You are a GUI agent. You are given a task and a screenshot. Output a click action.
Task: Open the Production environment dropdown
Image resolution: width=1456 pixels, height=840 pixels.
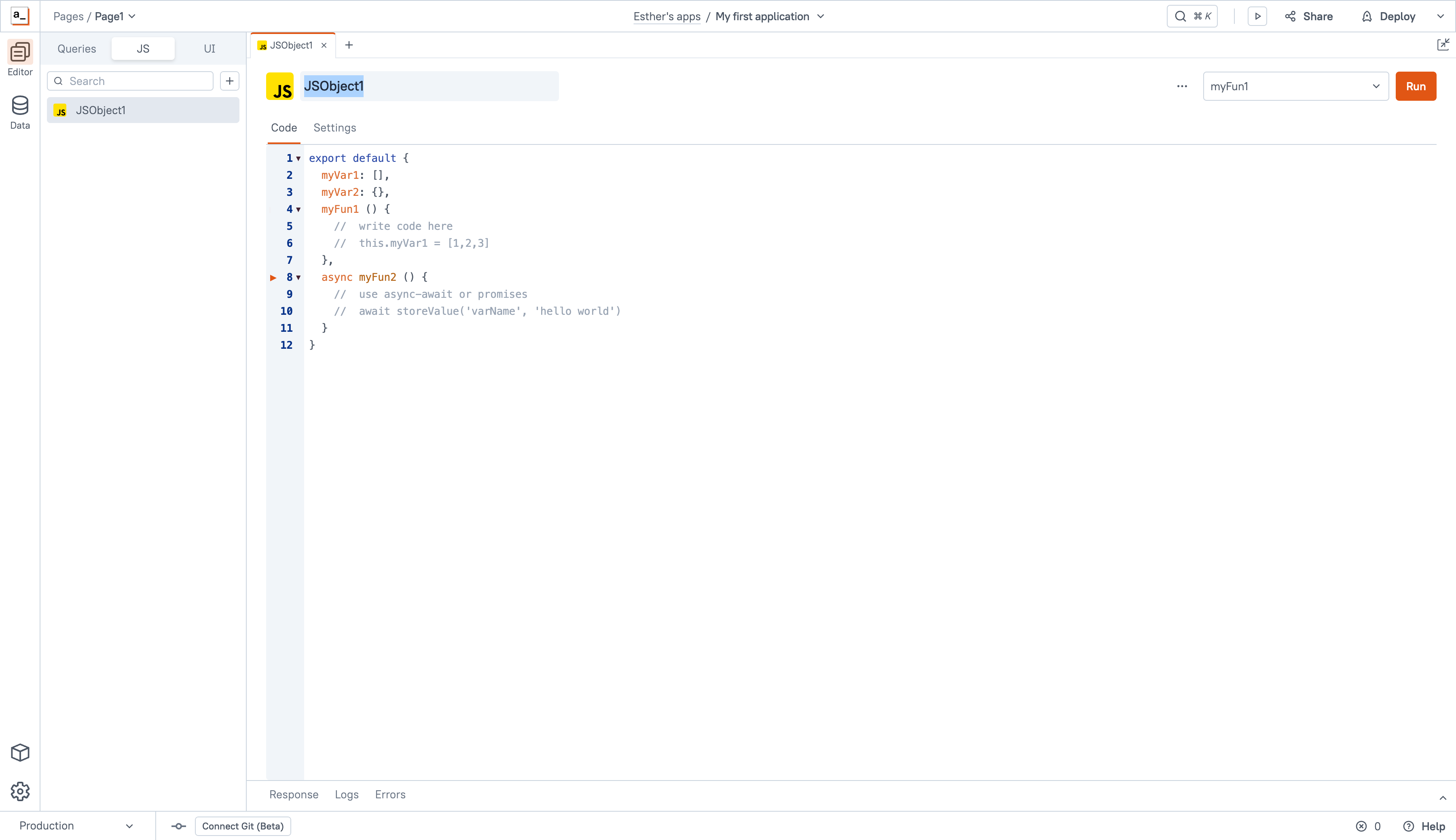pos(76,825)
